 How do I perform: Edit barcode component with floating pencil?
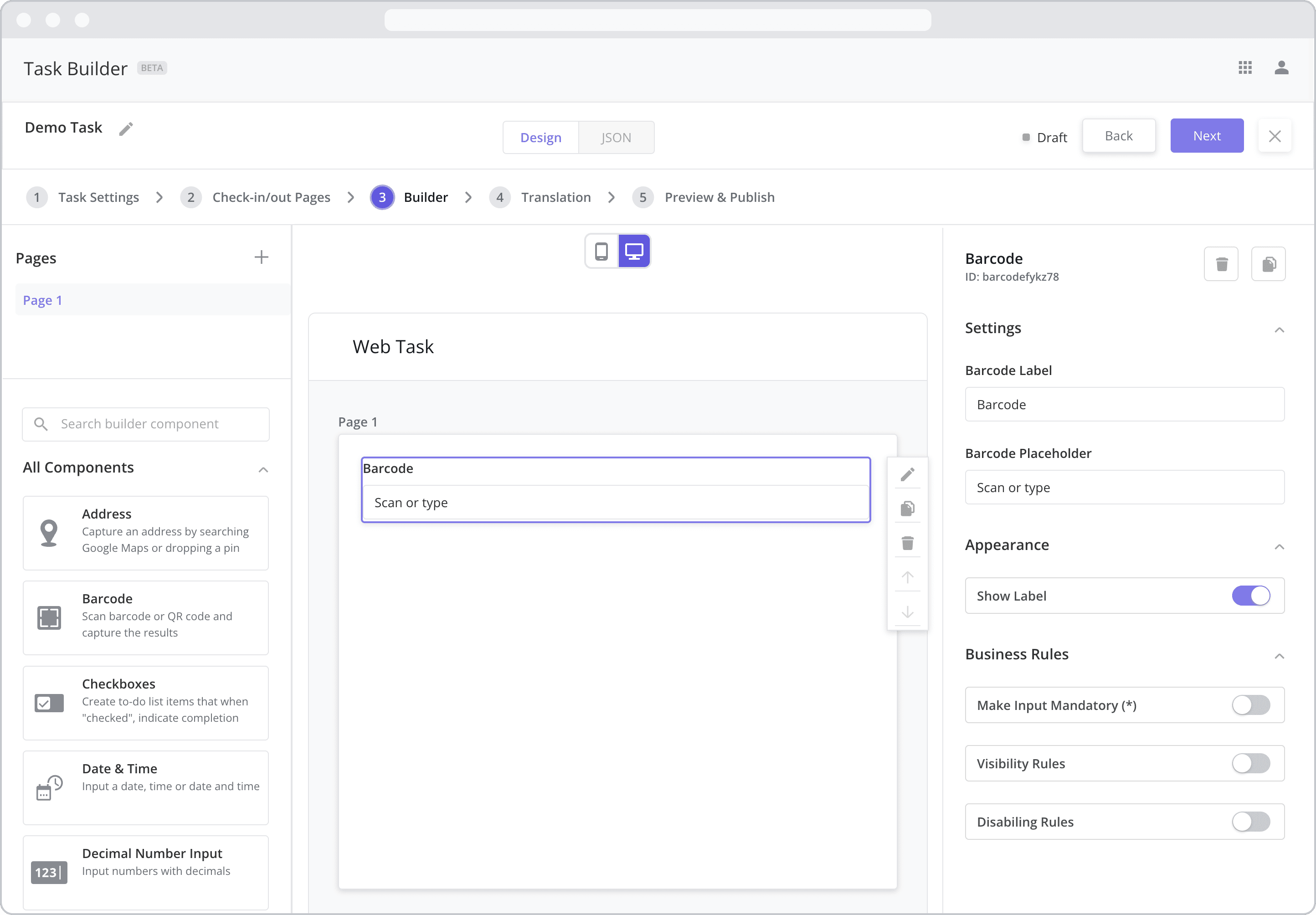[907, 474]
